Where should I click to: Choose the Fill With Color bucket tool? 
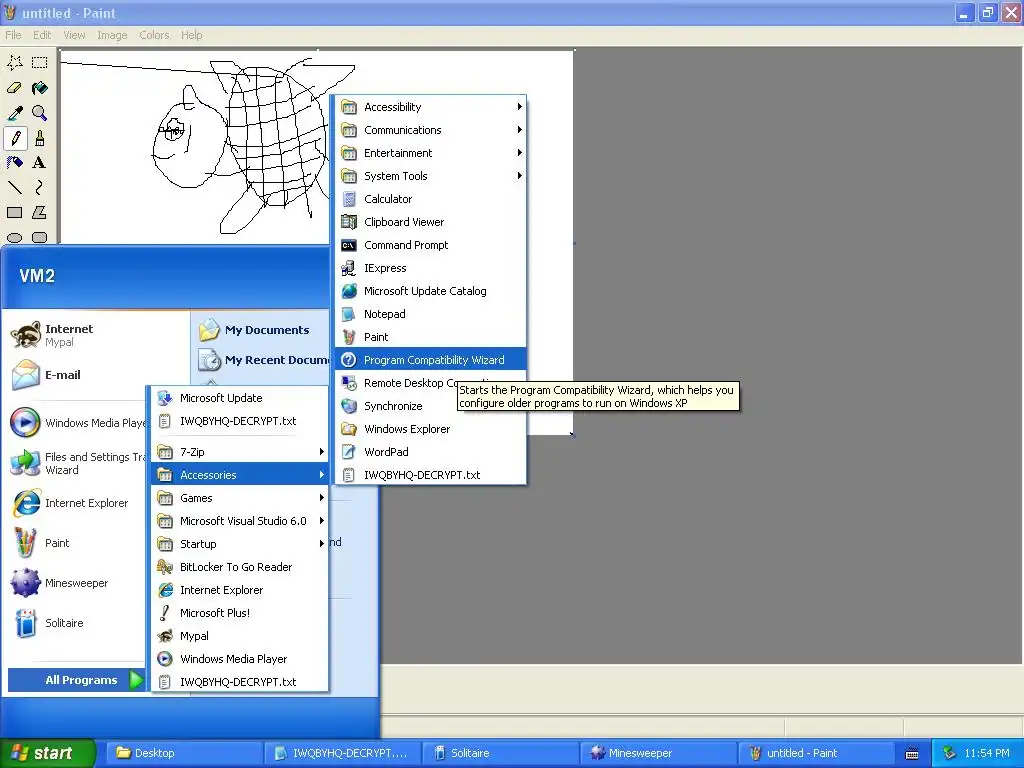tap(40, 88)
